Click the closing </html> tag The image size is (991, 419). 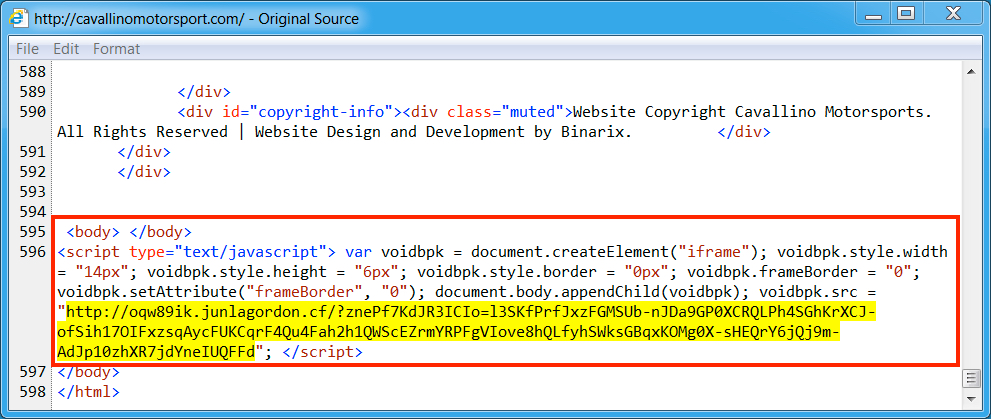pyautogui.click(x=88, y=392)
